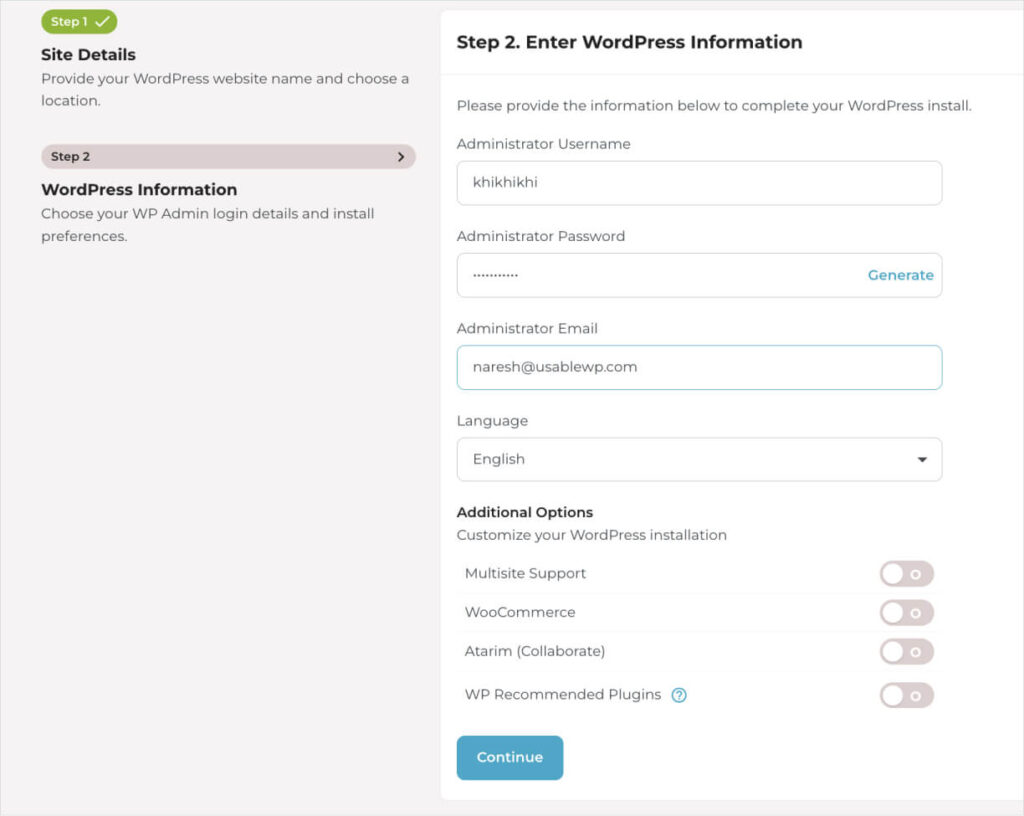This screenshot has width=1024, height=816.
Task: Click the Multisite Support label
Action: [525, 574]
